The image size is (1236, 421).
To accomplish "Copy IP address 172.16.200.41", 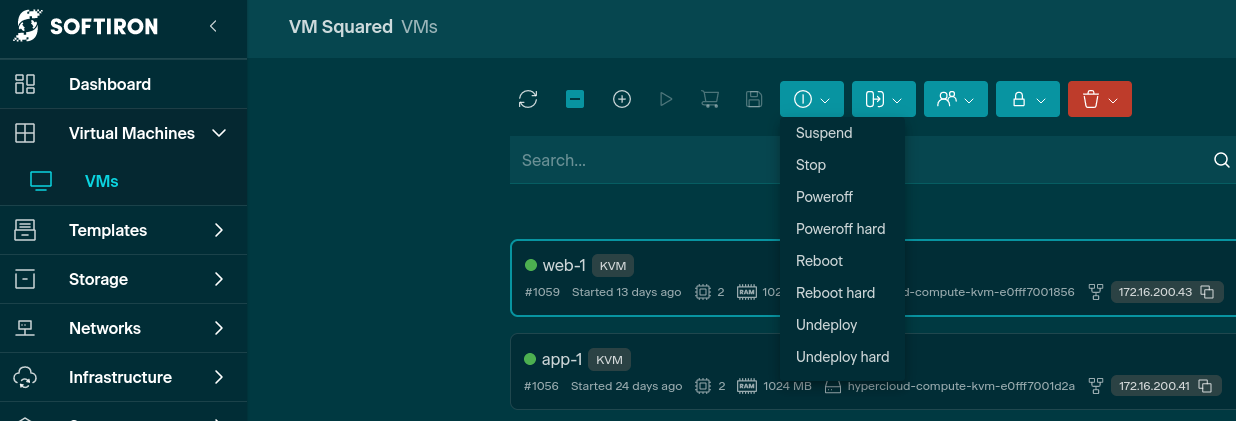I will (1207, 386).
